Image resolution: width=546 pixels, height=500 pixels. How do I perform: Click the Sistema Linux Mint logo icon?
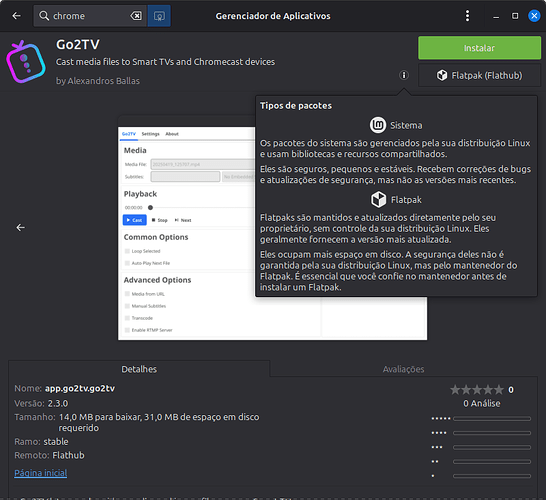coord(378,125)
